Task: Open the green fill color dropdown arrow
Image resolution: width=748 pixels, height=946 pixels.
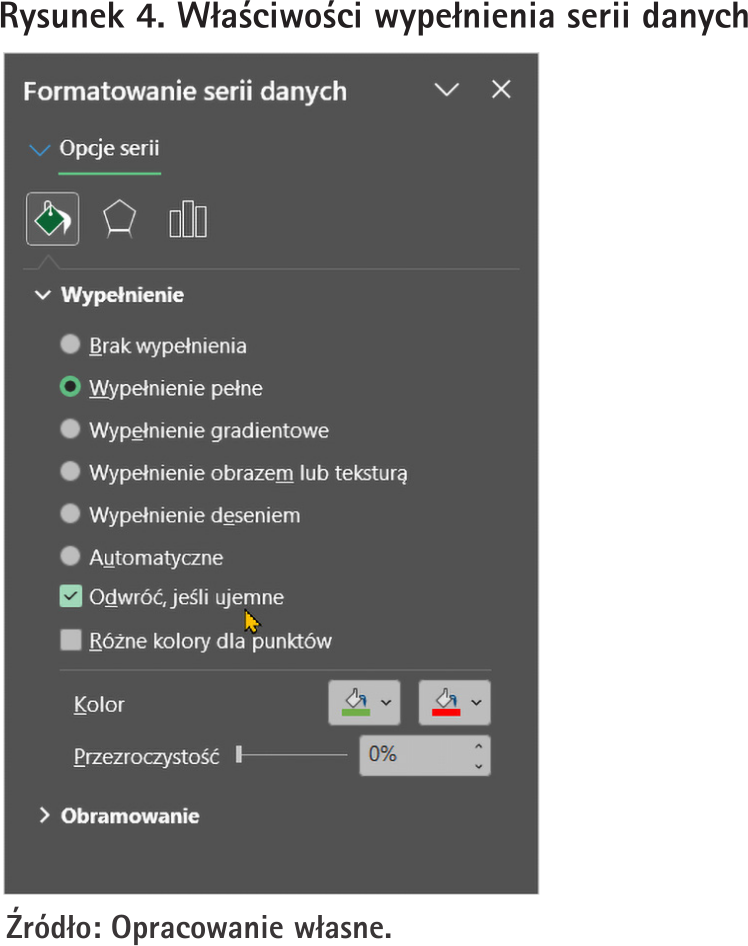Action: pyautogui.click(x=386, y=703)
